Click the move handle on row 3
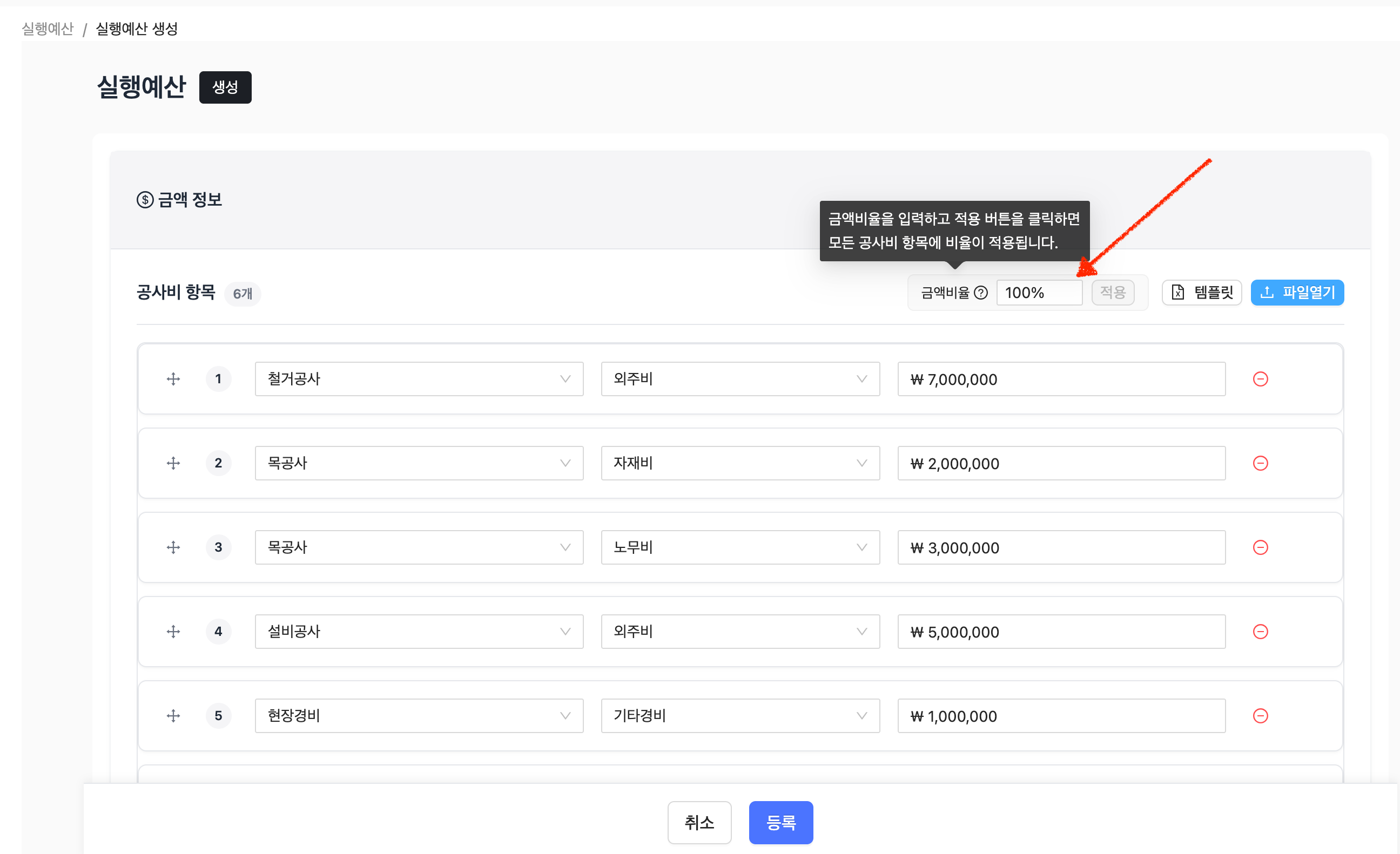The height and width of the screenshot is (854, 1400). click(173, 547)
